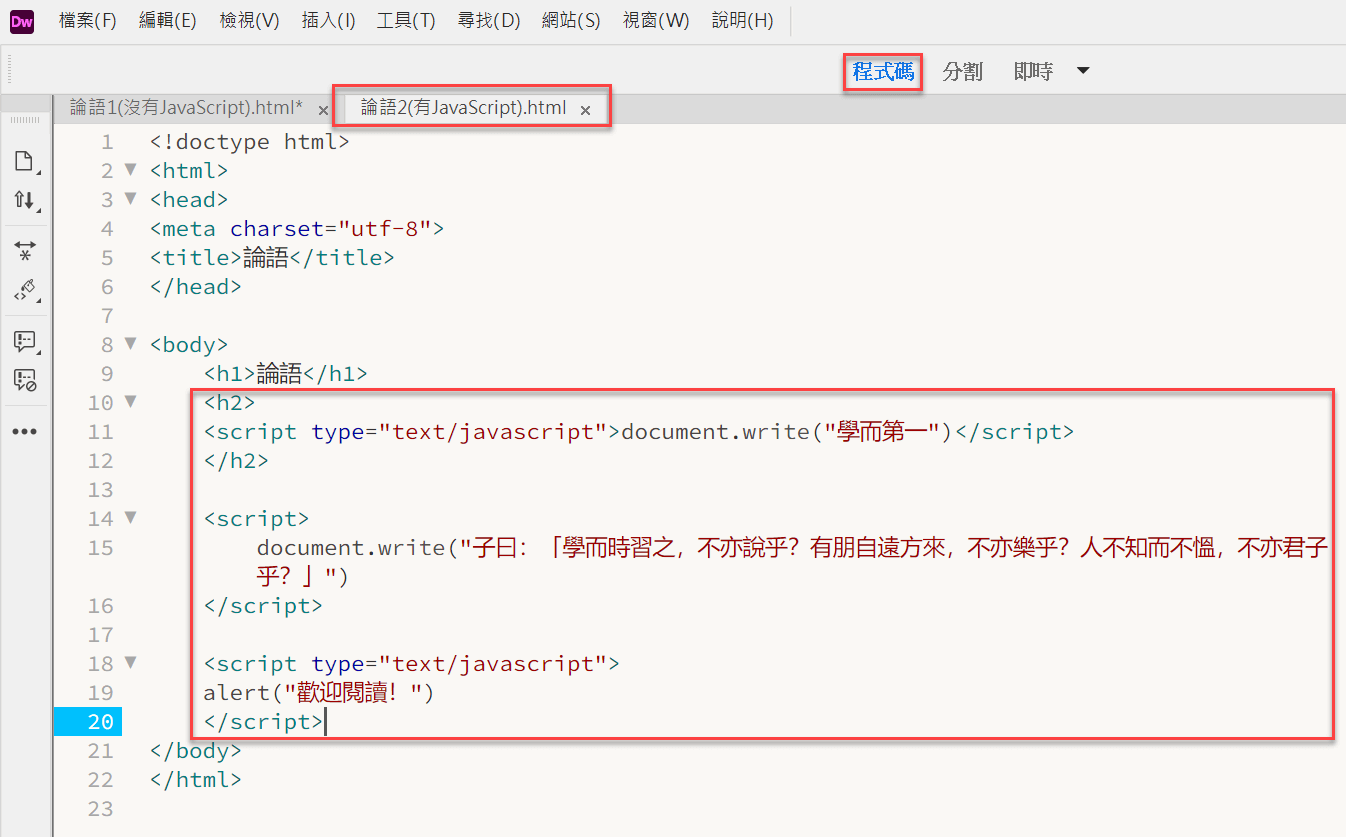The height and width of the screenshot is (837, 1346).
Task: Open the 檔案(F) menu
Action: click(88, 21)
